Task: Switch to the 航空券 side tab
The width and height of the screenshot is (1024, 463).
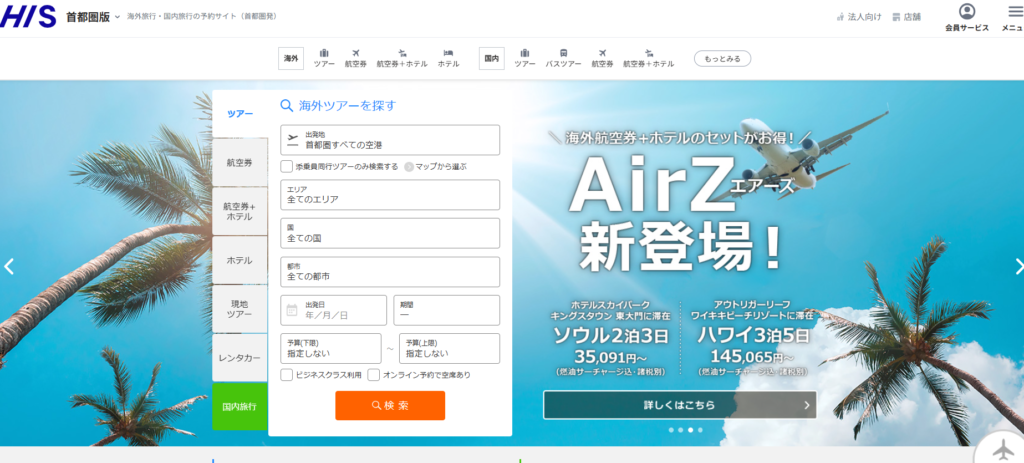Action: [x=240, y=162]
